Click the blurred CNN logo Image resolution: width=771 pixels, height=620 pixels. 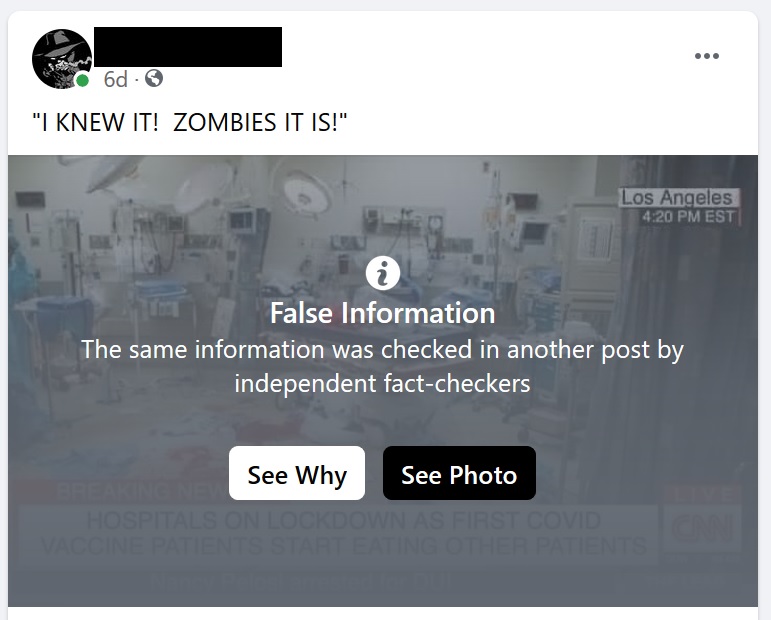point(702,530)
